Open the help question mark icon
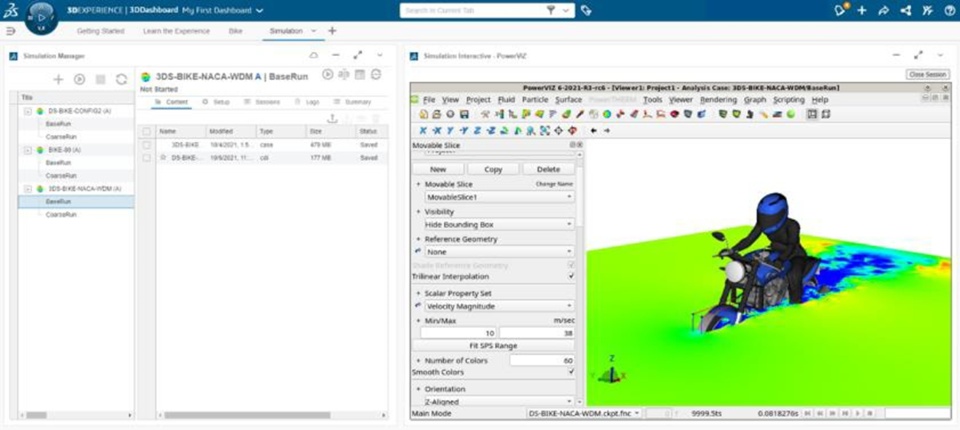The height and width of the screenshot is (430, 960). coord(949,10)
